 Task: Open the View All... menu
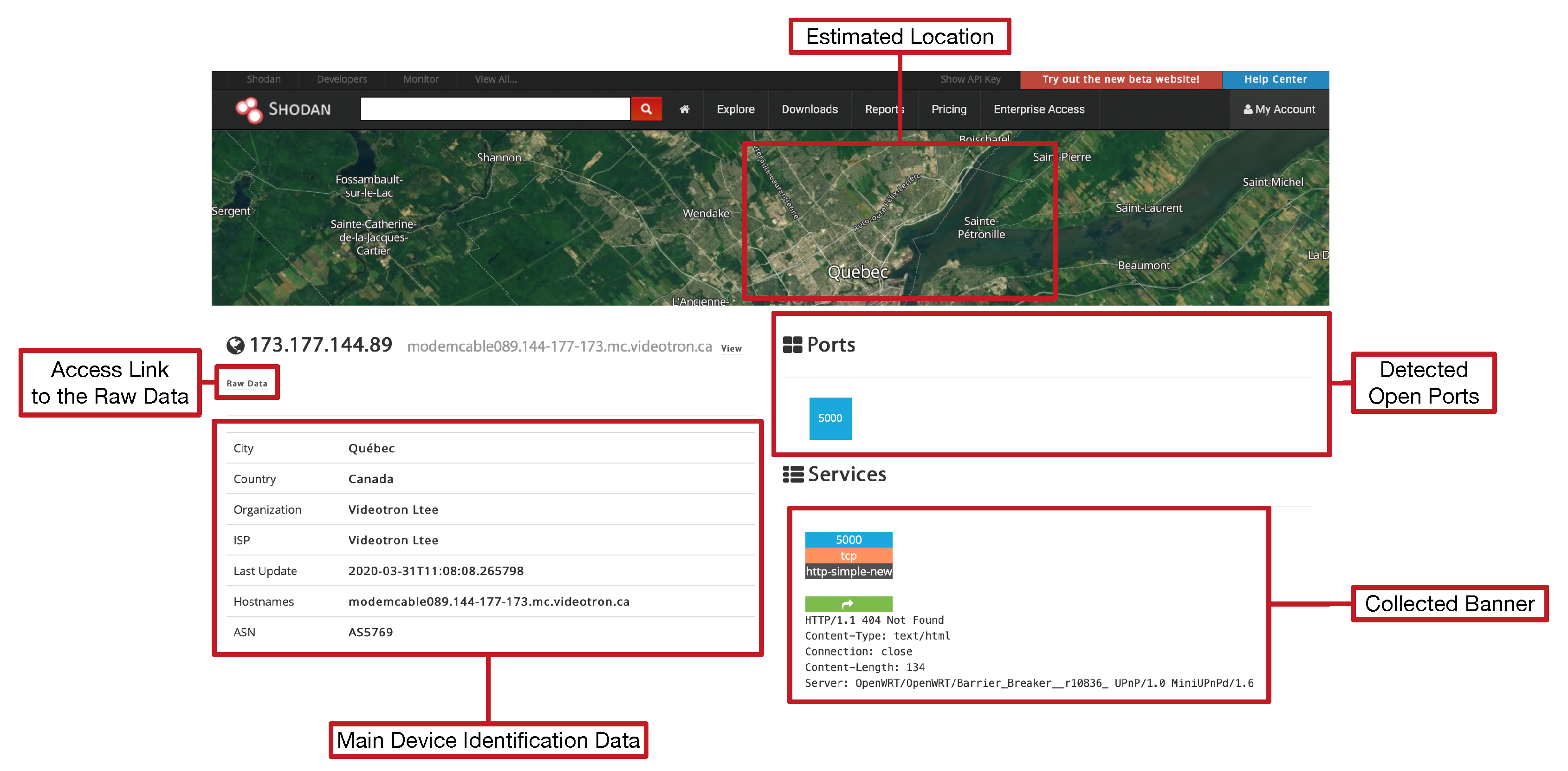coord(495,79)
